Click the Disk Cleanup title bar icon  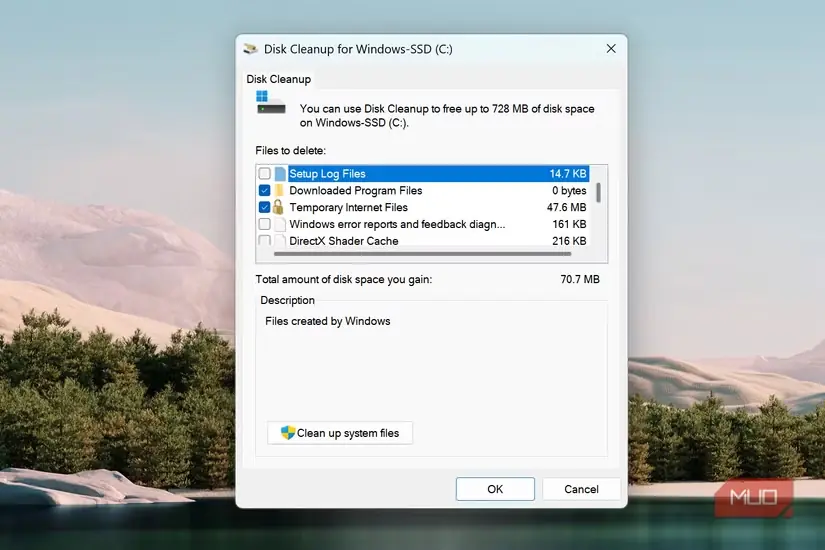[x=250, y=49]
